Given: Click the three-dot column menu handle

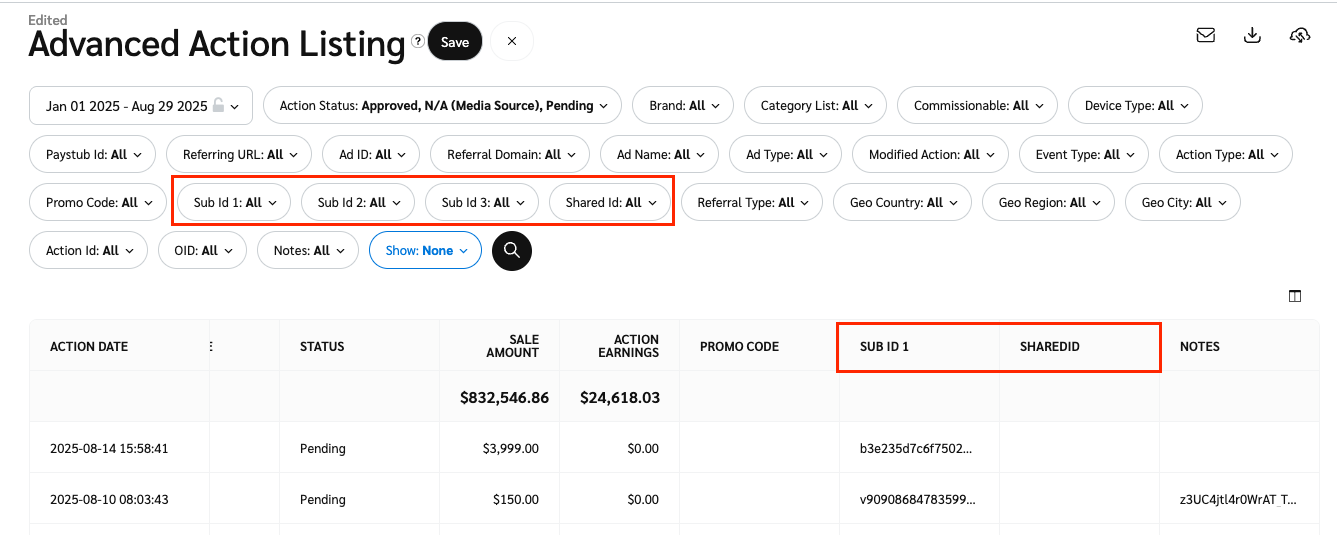Looking at the screenshot, I should [x=211, y=347].
